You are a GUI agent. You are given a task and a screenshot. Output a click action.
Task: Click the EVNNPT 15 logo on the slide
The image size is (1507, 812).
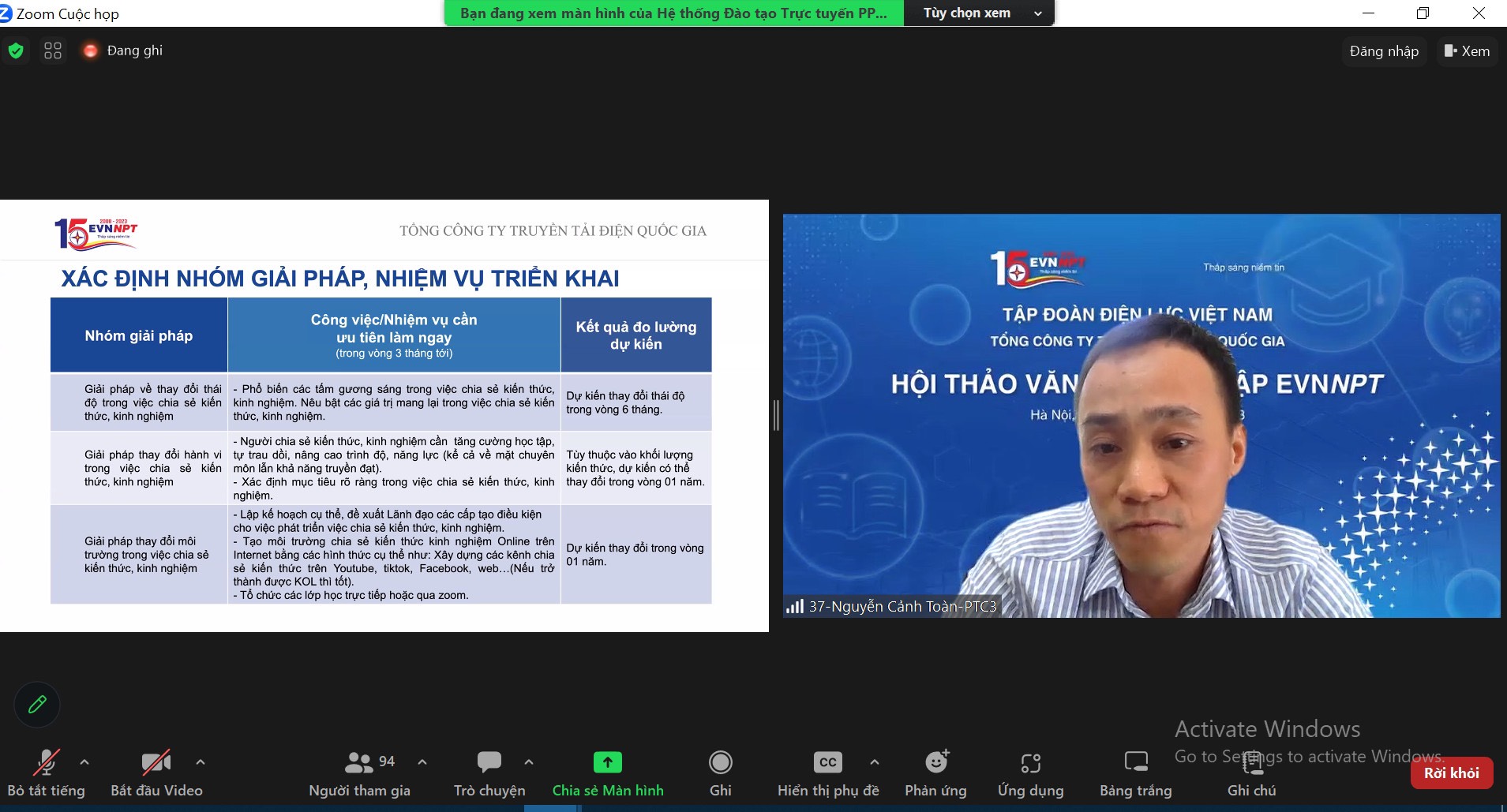(96, 234)
